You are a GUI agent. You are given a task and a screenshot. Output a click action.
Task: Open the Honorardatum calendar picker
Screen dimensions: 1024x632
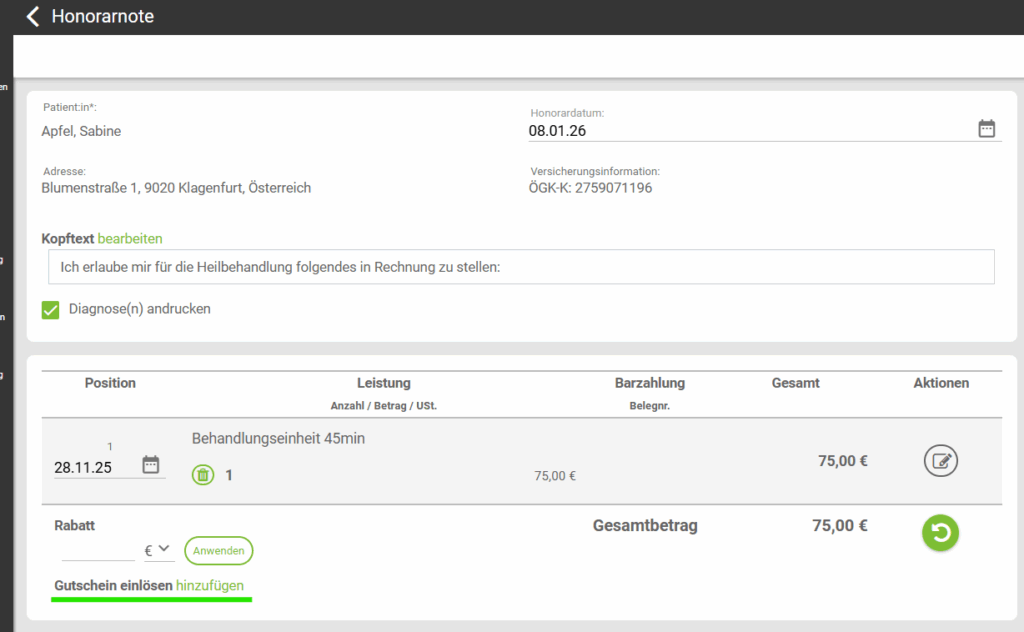[986, 129]
